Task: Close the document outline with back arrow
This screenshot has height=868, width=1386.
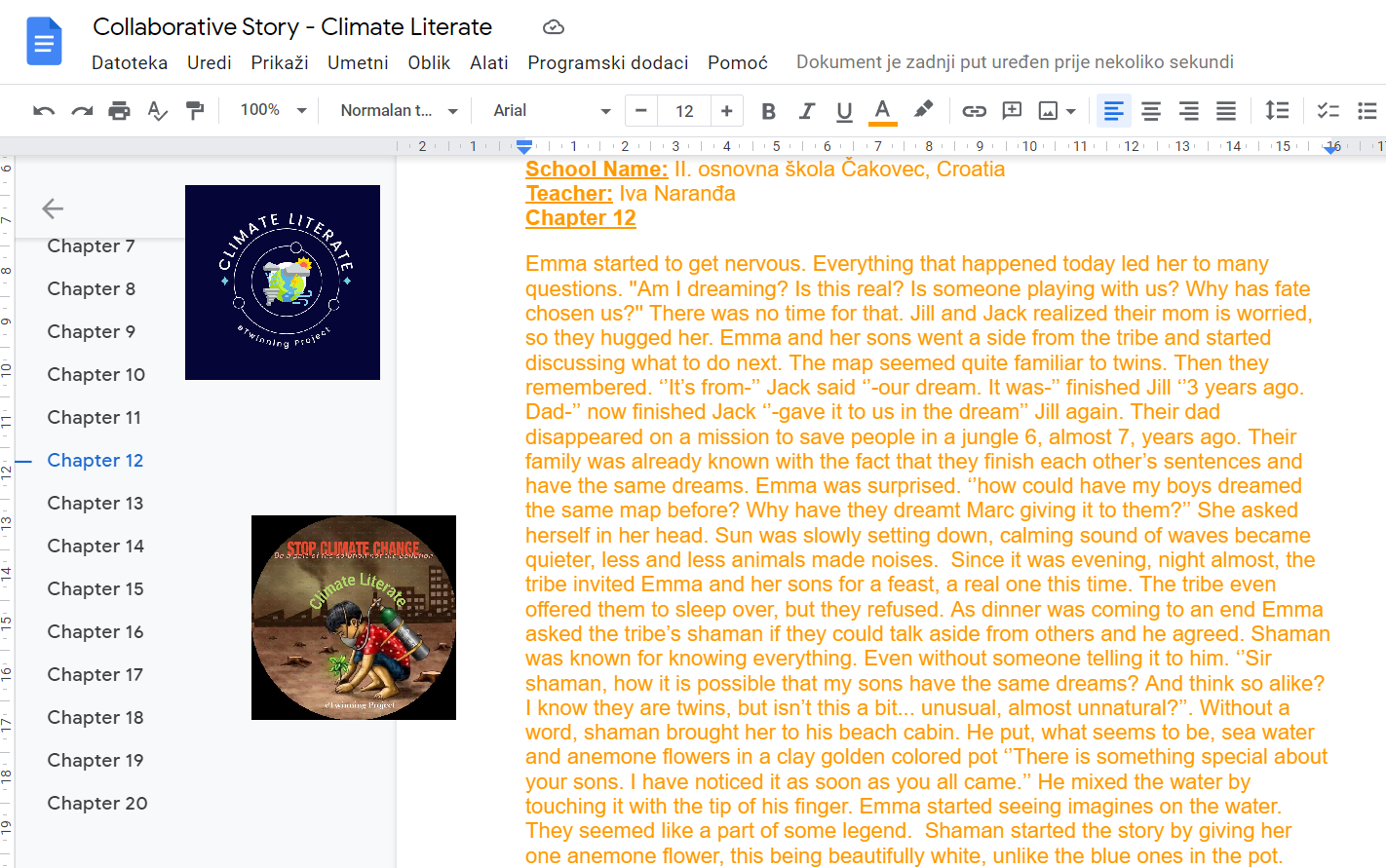Action: tap(53, 208)
